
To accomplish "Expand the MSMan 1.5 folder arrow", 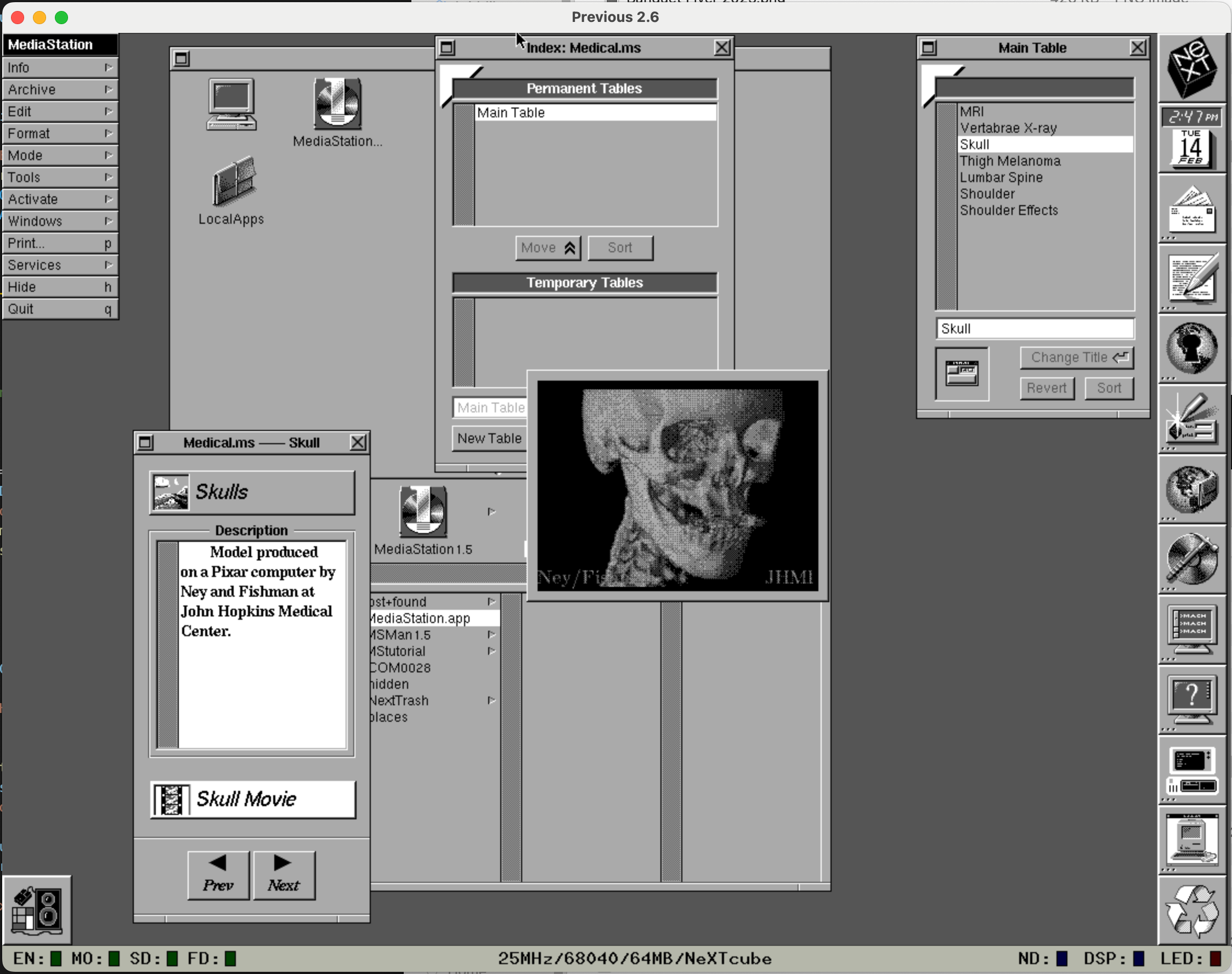I will 491,635.
